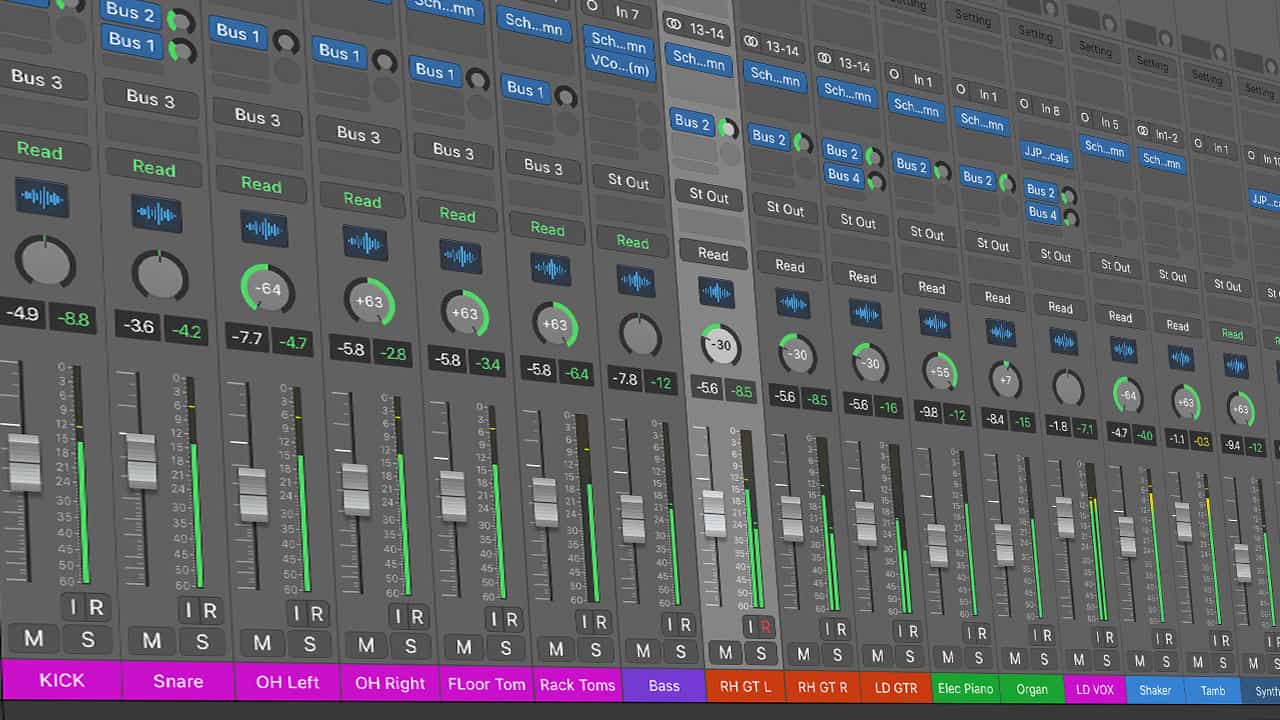Click the Bass channel volume fader
Viewport: 1280px width, 720px height.
coord(633,518)
